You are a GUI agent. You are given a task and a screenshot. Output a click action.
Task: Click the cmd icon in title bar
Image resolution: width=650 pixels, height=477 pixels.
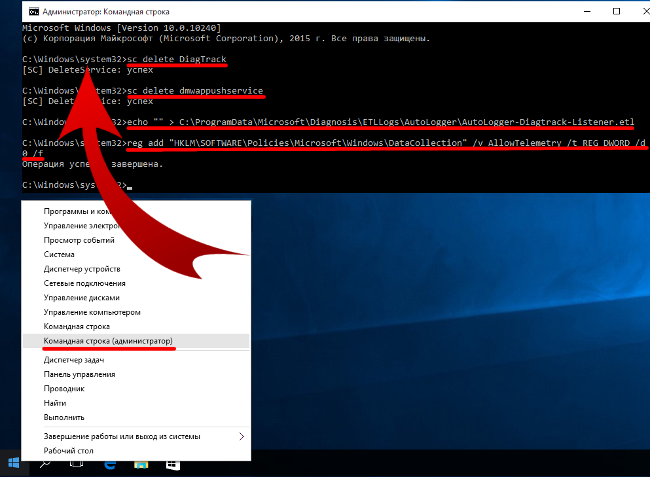(34, 12)
